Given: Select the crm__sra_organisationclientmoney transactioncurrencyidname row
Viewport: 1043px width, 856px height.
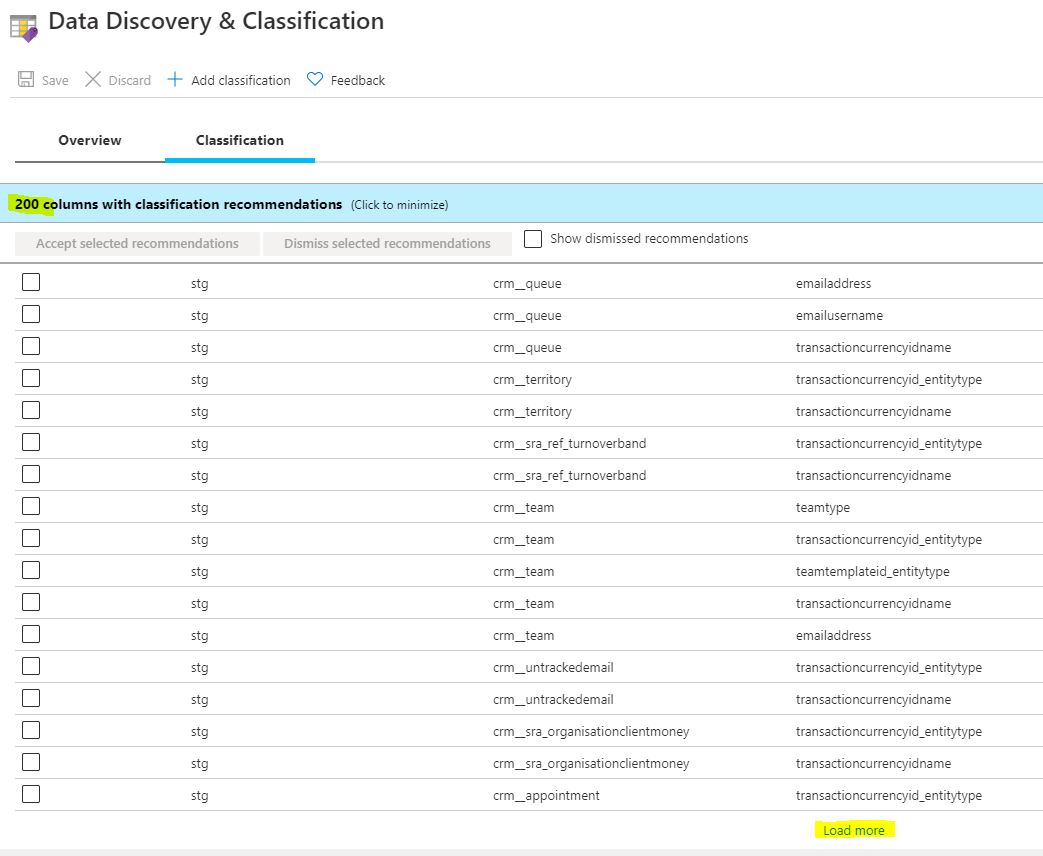Looking at the screenshot, I should (x=30, y=762).
